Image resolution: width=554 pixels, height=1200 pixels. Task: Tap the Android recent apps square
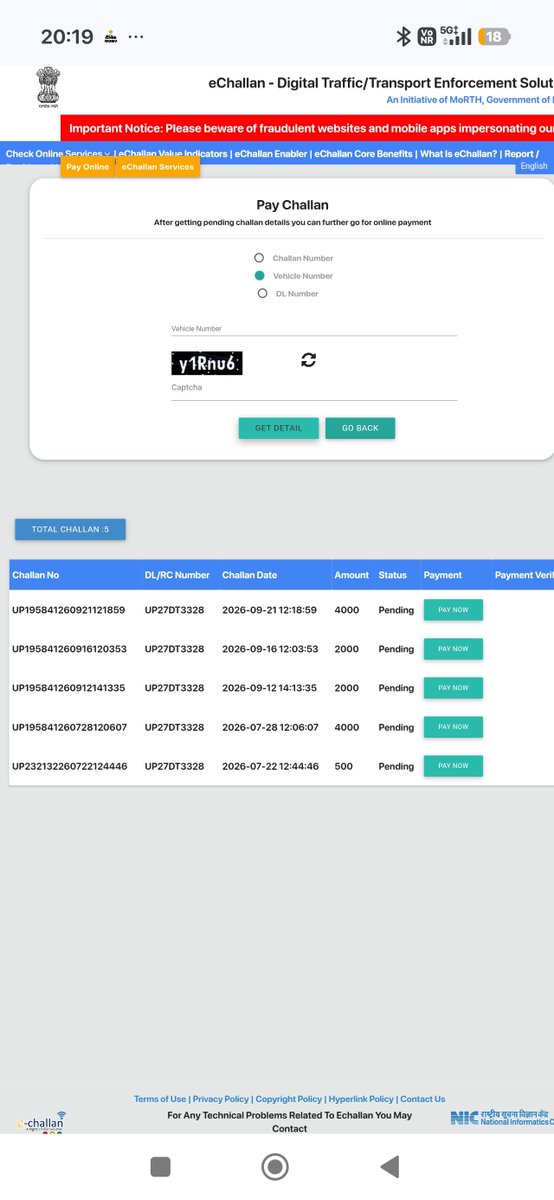click(x=160, y=1166)
